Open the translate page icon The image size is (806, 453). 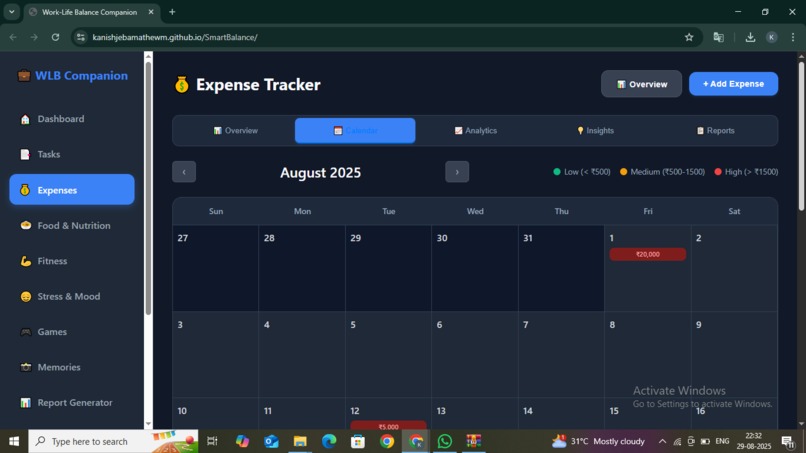click(x=719, y=37)
